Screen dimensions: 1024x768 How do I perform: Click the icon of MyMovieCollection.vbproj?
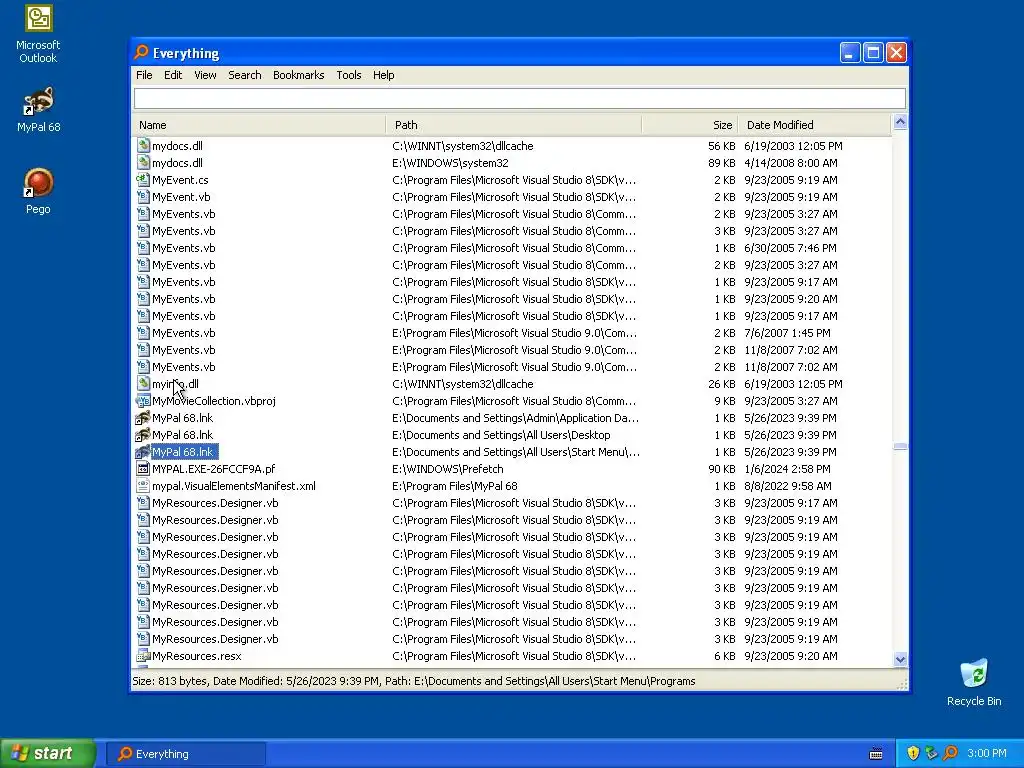pyautogui.click(x=143, y=400)
